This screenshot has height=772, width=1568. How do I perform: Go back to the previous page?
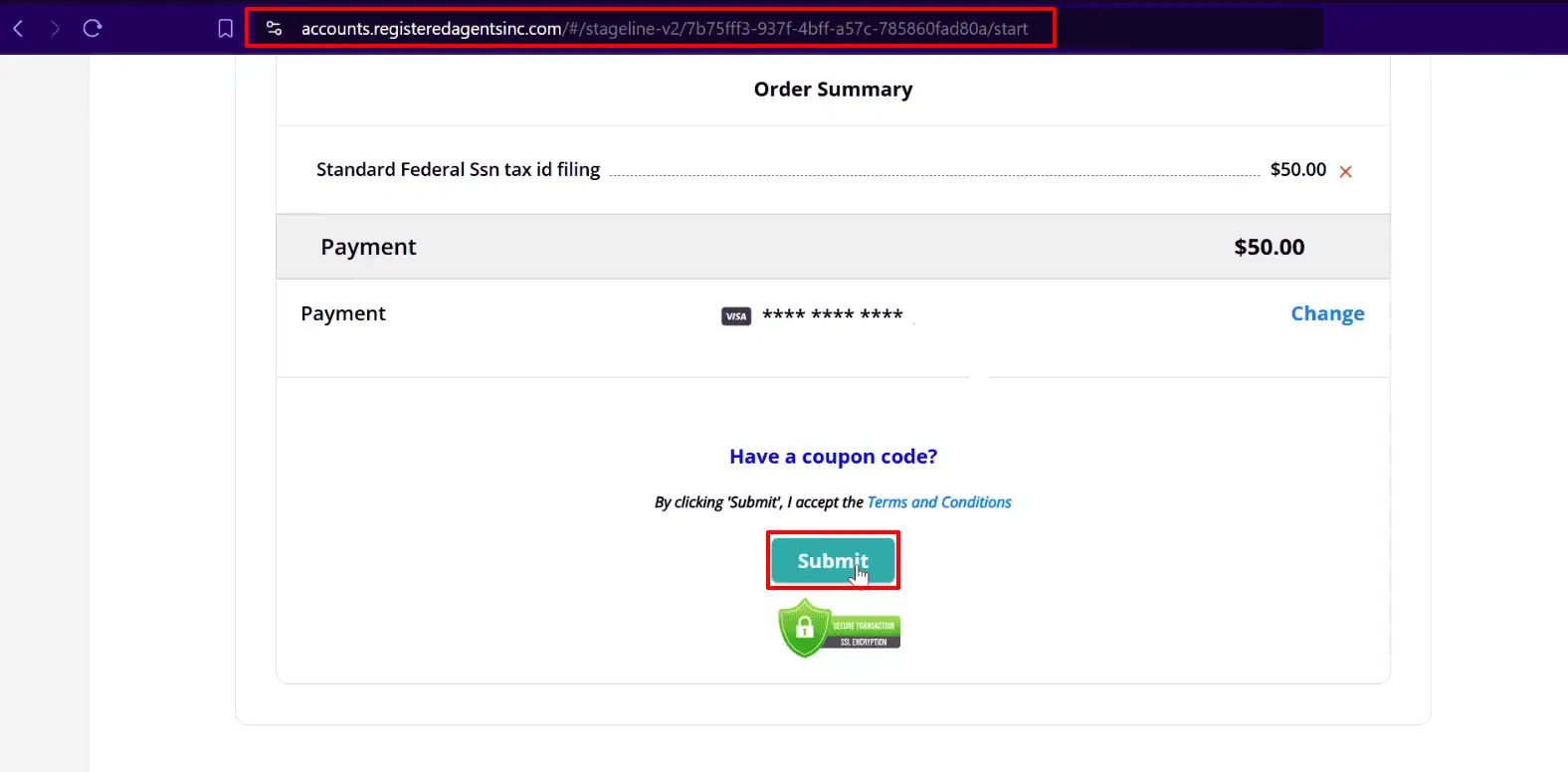click(x=18, y=29)
